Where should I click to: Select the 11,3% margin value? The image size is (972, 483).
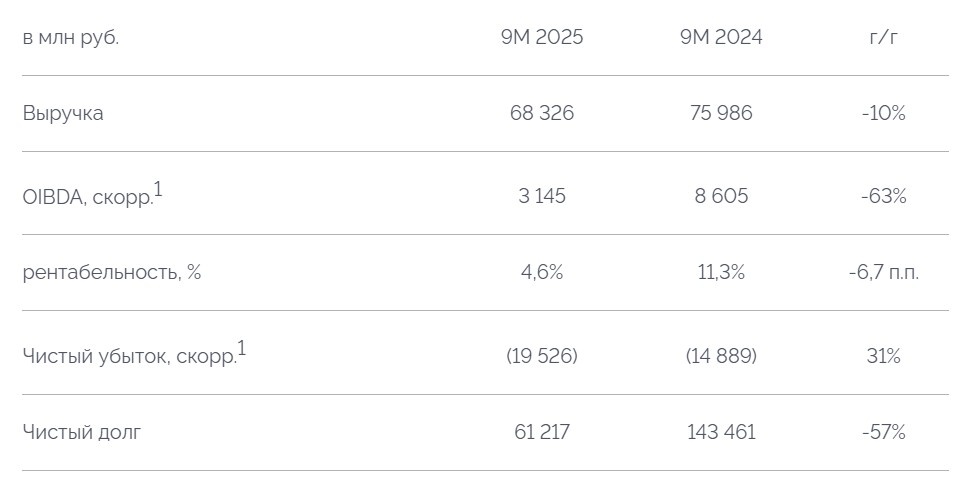[x=721, y=272]
